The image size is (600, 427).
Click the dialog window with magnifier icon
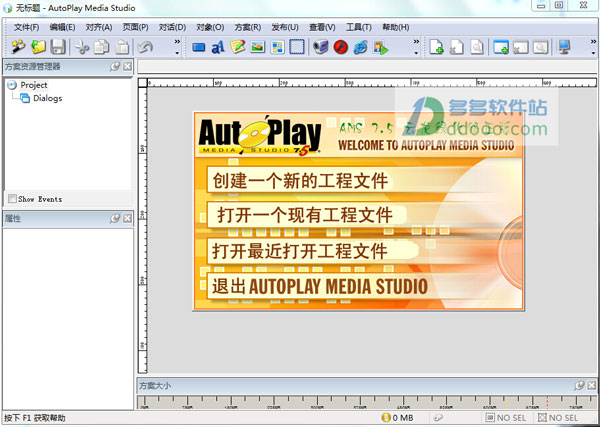540,47
